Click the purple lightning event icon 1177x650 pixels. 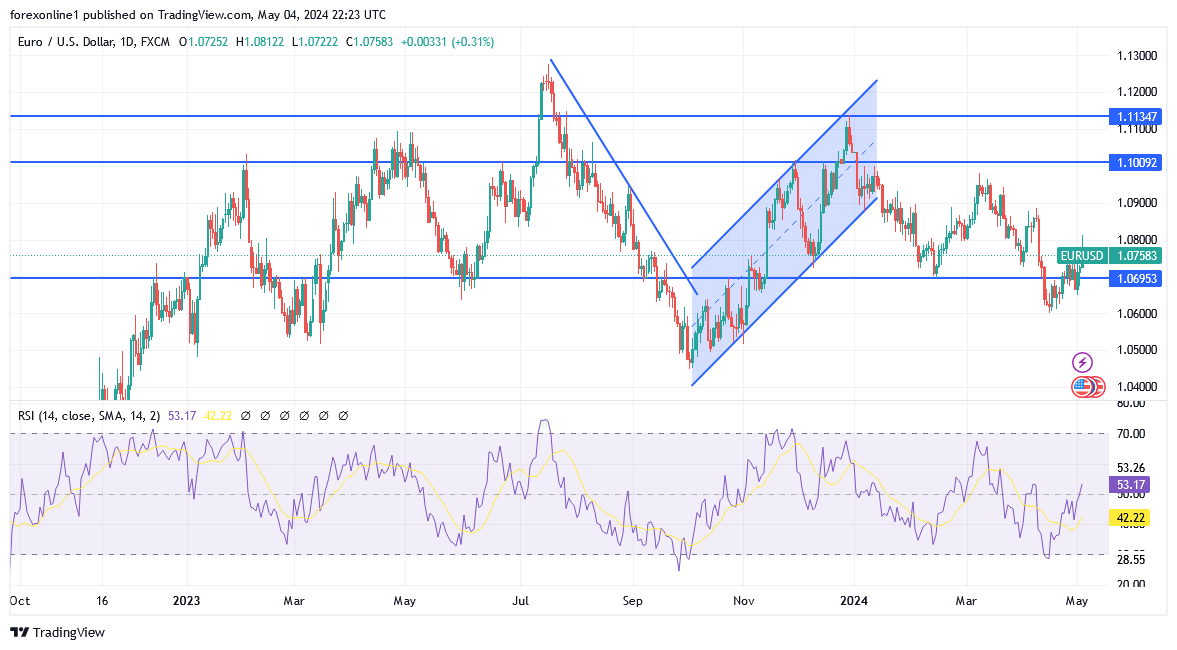coord(1082,363)
